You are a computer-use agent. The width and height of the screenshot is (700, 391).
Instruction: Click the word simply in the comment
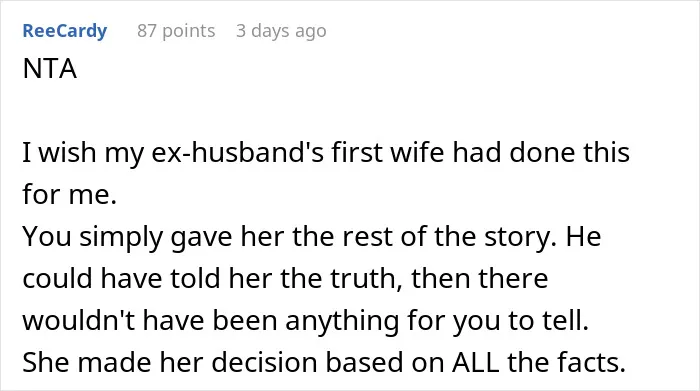(121, 237)
